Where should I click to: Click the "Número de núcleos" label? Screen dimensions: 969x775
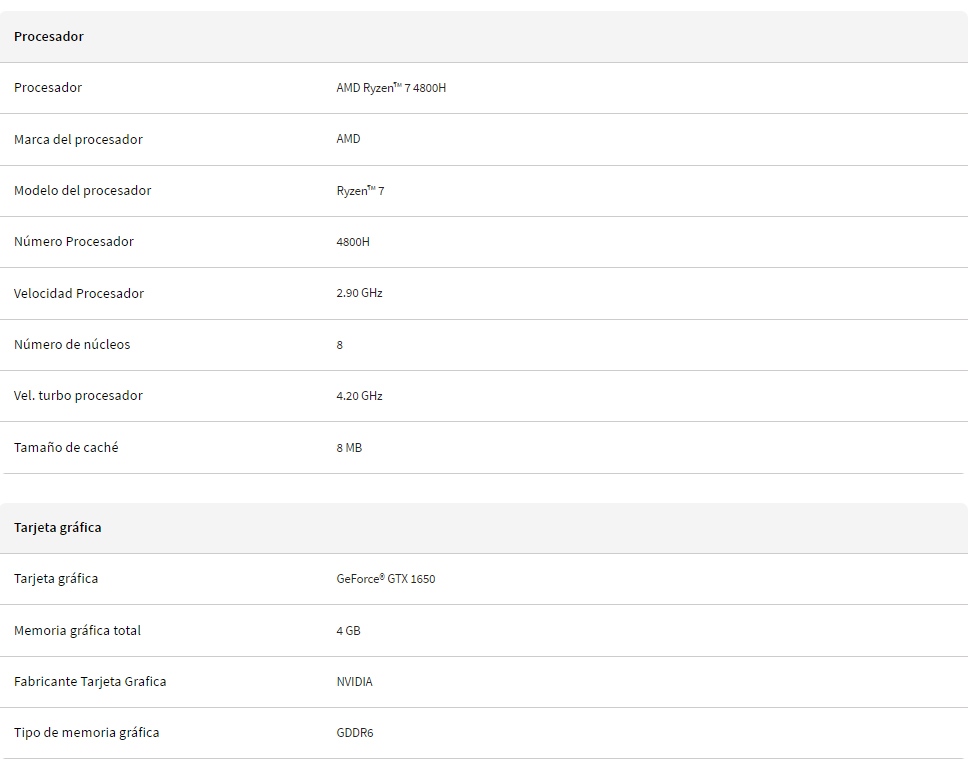[72, 344]
